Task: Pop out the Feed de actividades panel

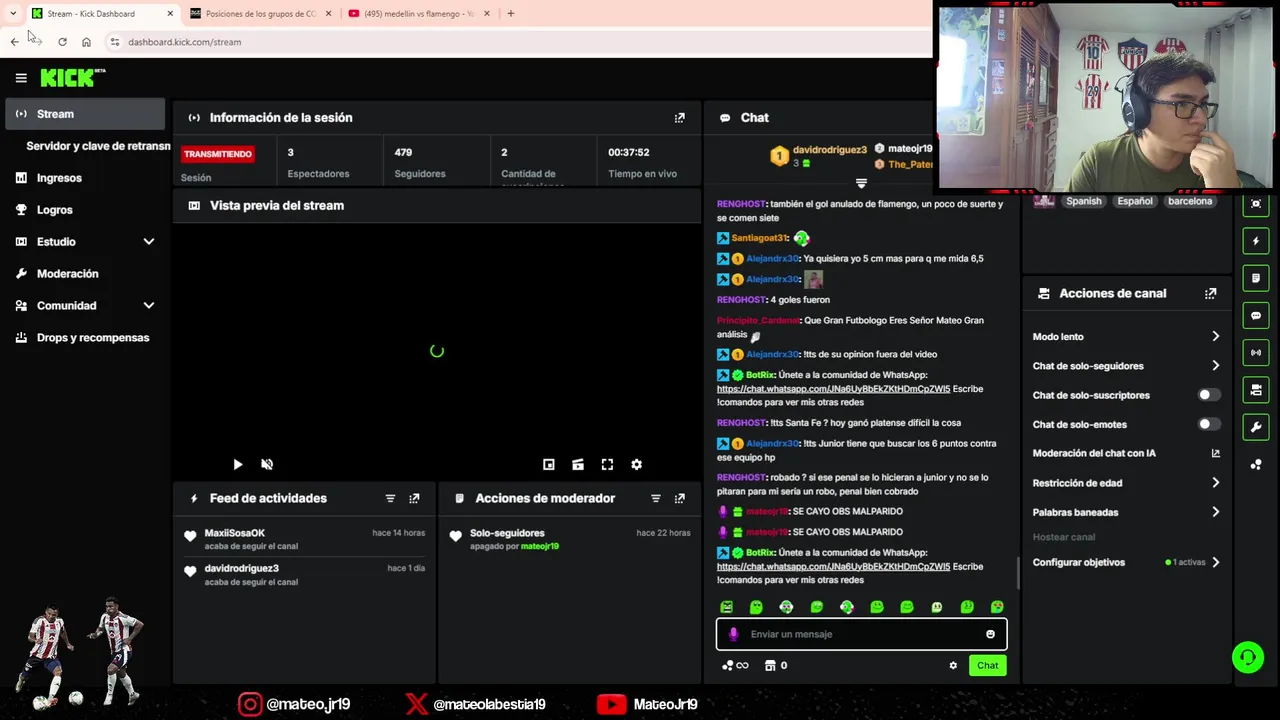Action: click(414, 498)
